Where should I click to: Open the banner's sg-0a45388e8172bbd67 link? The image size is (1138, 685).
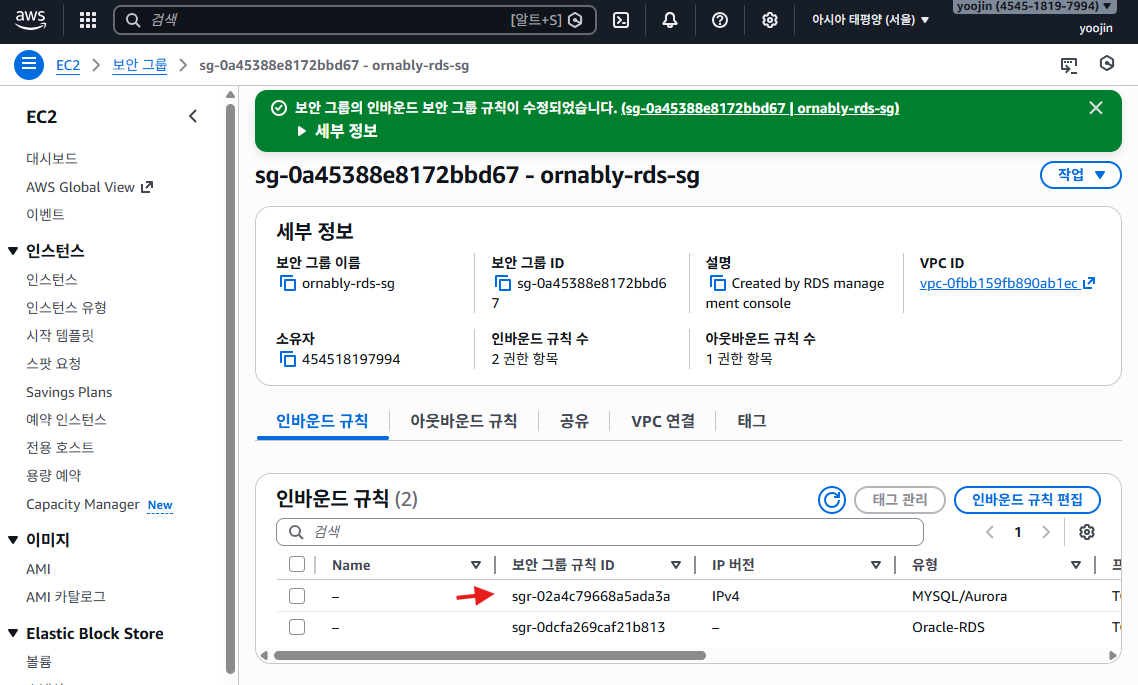[x=760, y=108]
